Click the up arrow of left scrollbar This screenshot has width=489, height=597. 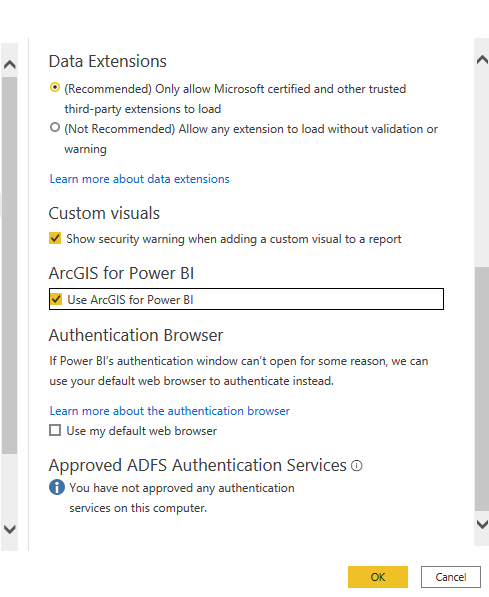[10, 64]
